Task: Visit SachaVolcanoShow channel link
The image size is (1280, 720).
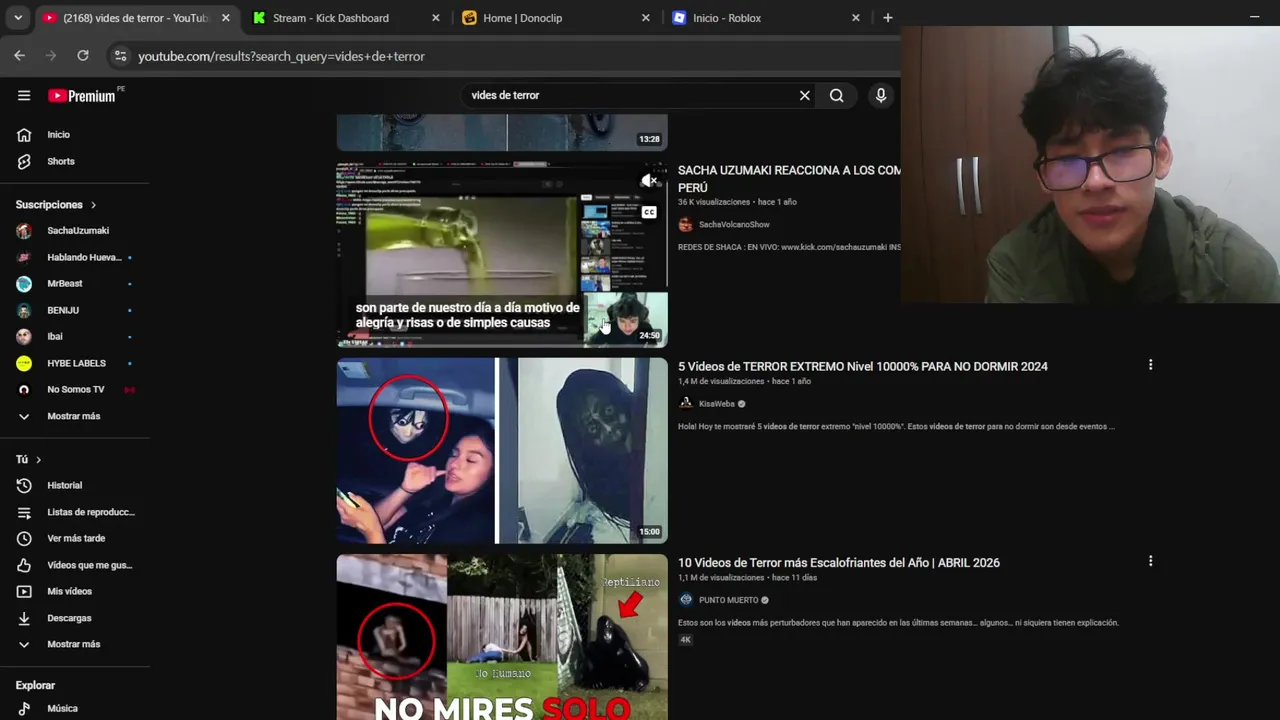Action: click(734, 225)
